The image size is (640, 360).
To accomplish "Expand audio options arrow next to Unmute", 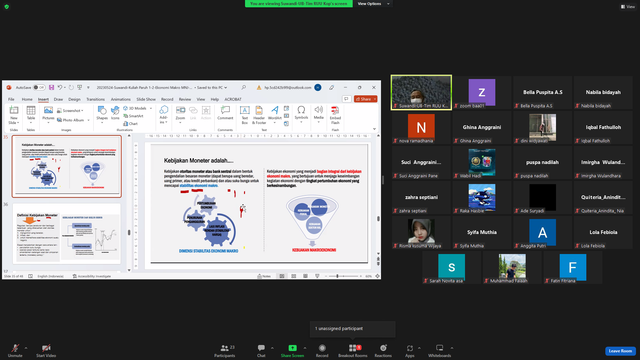I will 26,348.
